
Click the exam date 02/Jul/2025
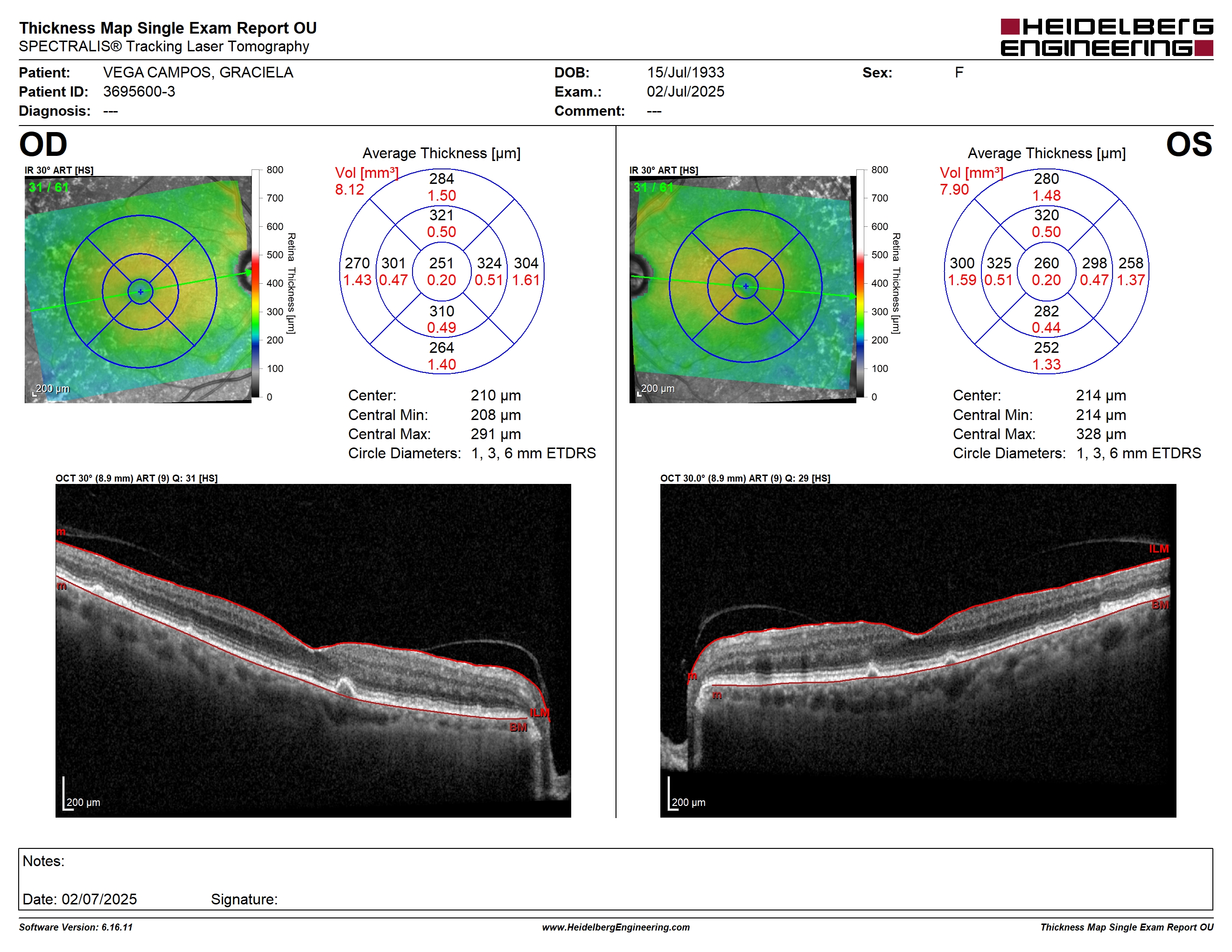pyautogui.click(x=686, y=91)
